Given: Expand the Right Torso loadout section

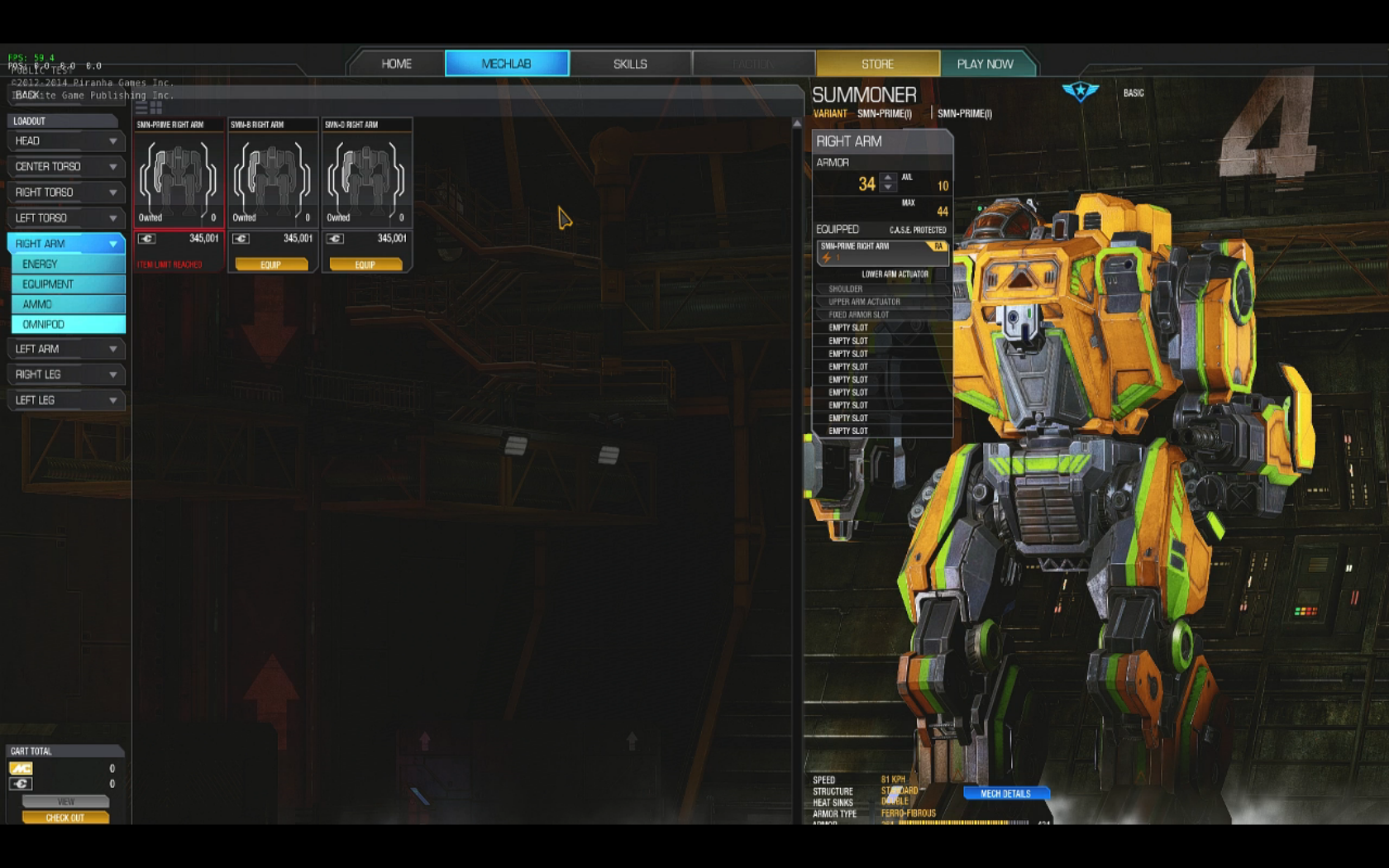Looking at the screenshot, I should tap(65, 193).
